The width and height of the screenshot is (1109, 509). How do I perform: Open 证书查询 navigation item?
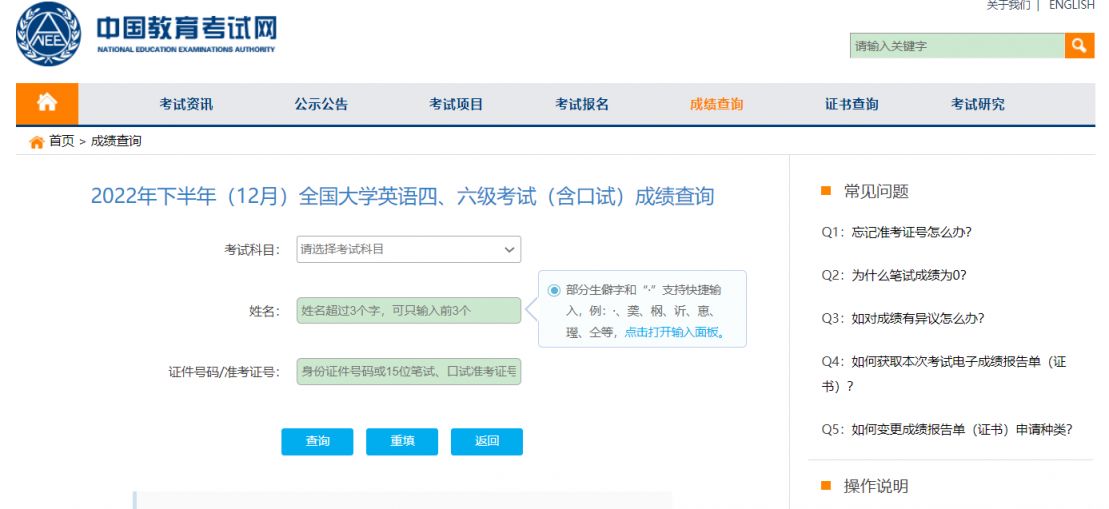(x=851, y=104)
